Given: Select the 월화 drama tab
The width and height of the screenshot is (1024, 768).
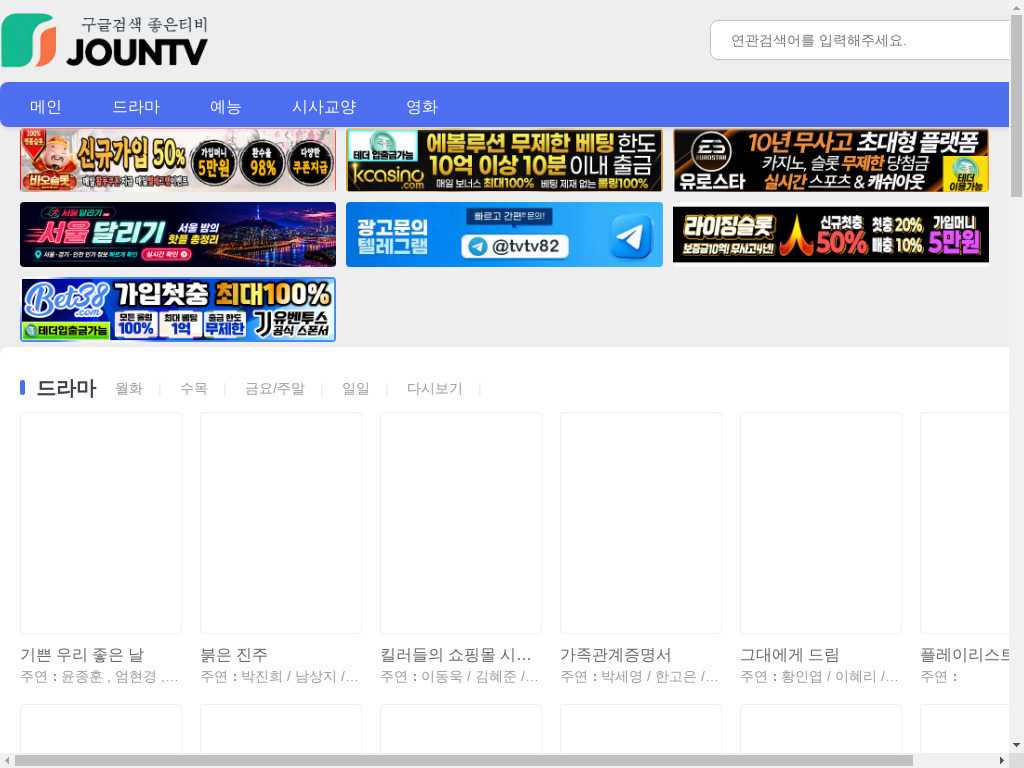Looking at the screenshot, I should click(129, 389).
